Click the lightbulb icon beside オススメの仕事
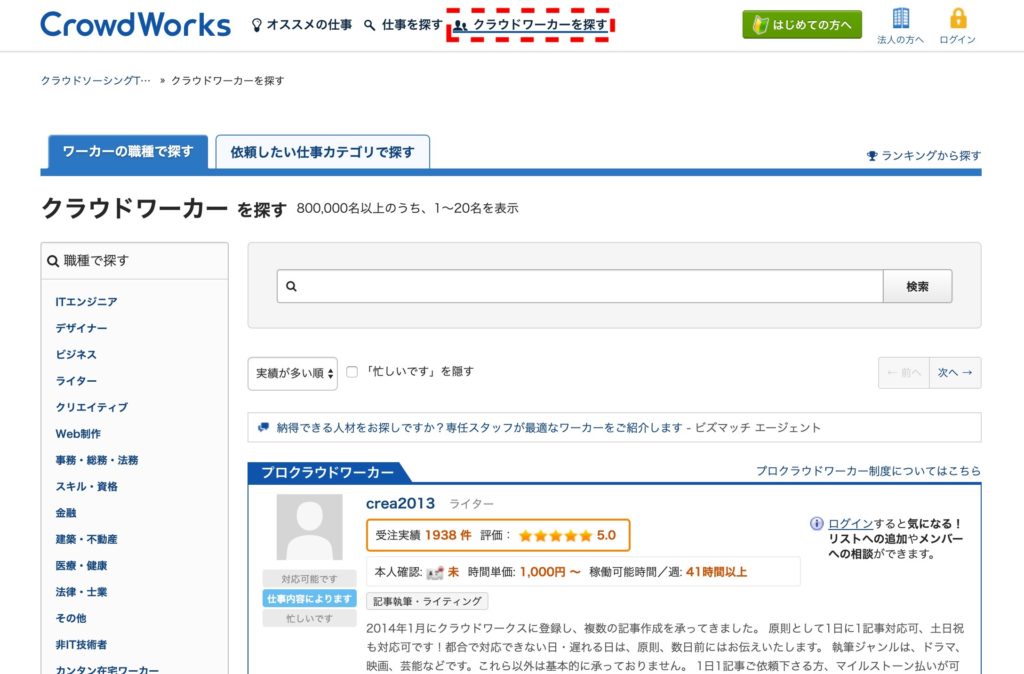This screenshot has width=1024, height=674. pyautogui.click(x=257, y=25)
